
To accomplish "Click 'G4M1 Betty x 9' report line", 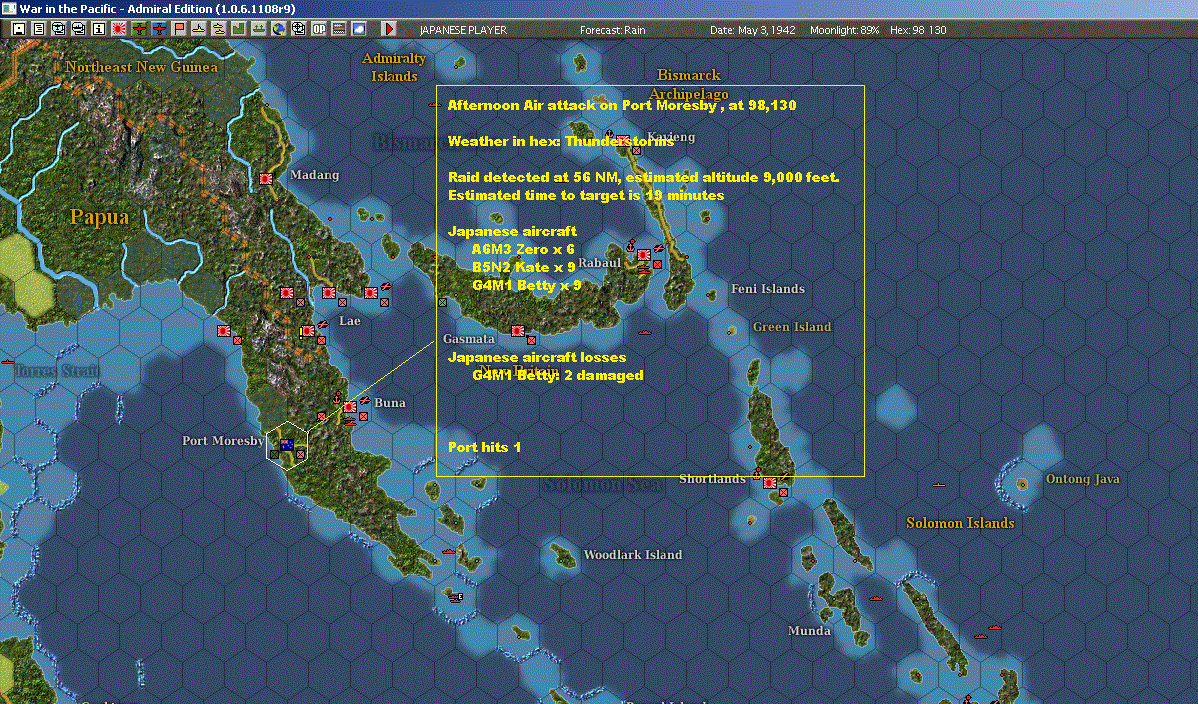I will click(x=526, y=285).
